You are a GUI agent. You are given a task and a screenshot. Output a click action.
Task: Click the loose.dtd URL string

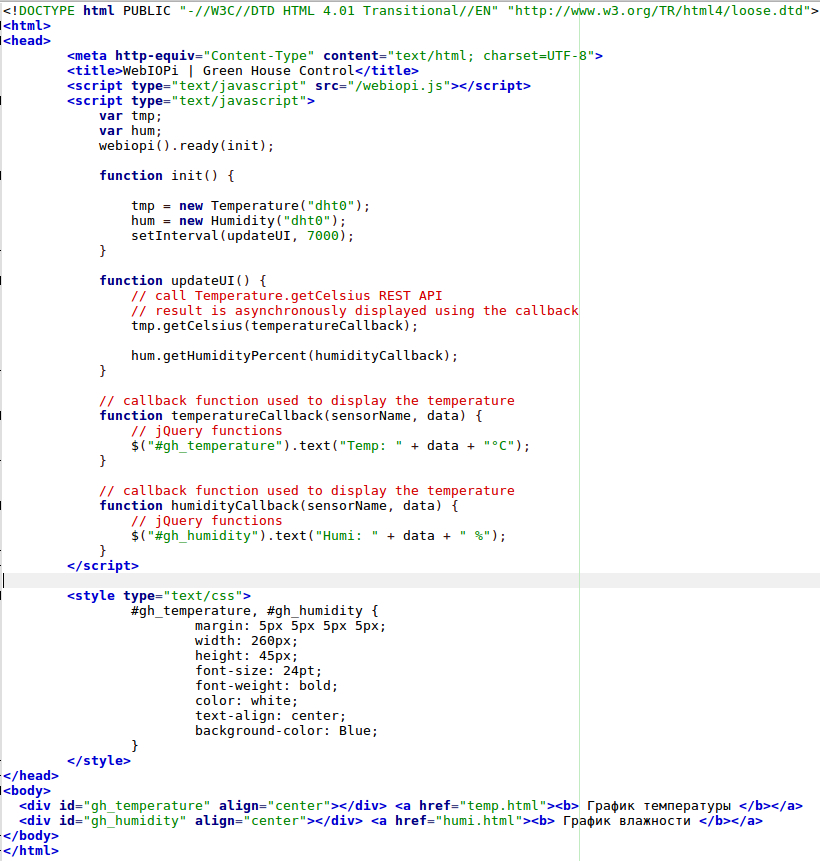[x=659, y=11]
